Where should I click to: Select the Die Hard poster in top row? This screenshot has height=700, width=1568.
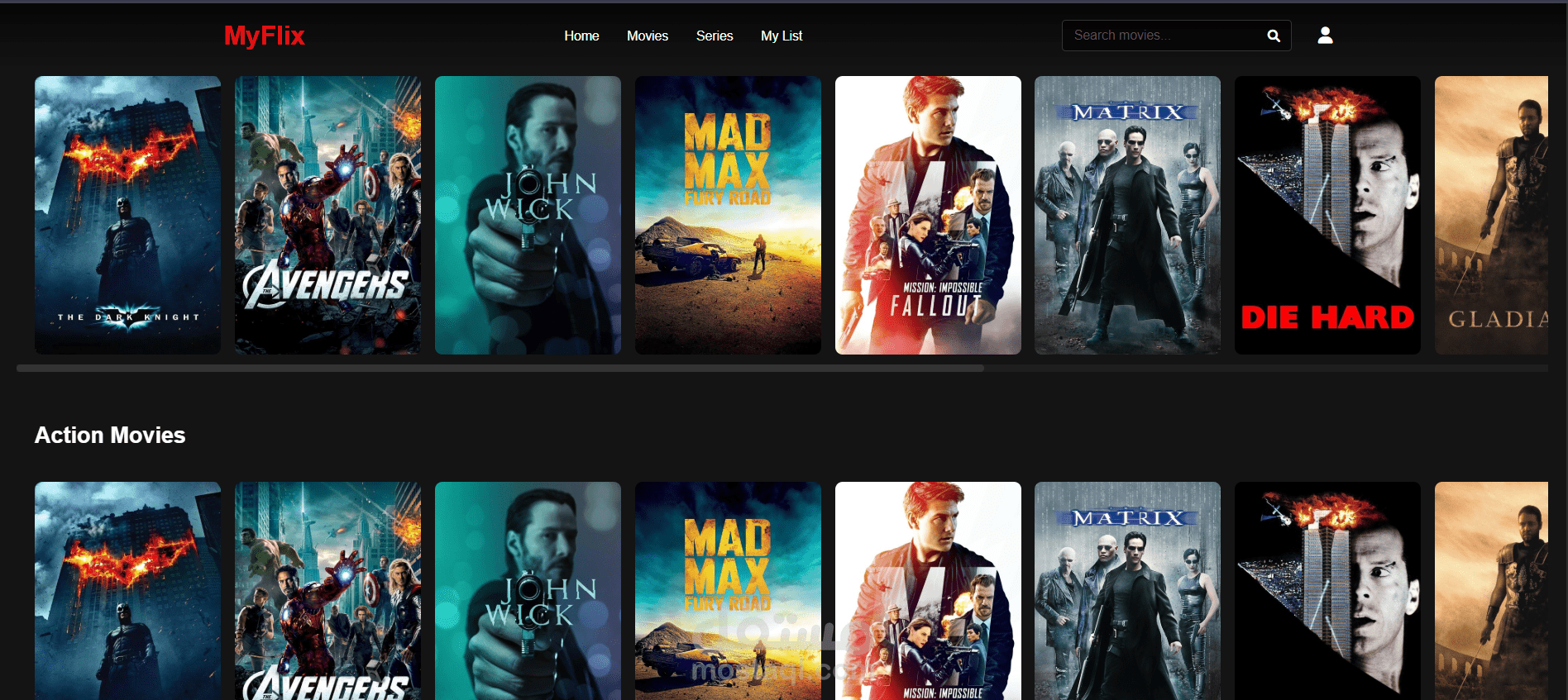(x=1327, y=215)
